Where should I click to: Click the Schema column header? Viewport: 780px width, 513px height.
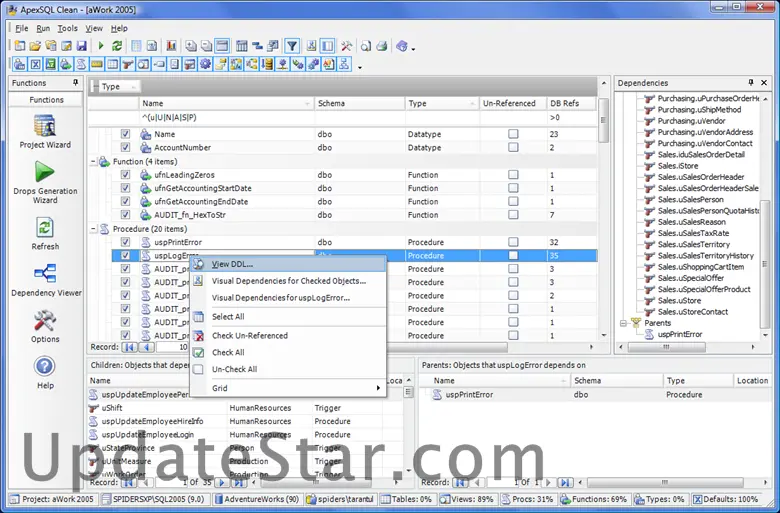[x=360, y=103]
